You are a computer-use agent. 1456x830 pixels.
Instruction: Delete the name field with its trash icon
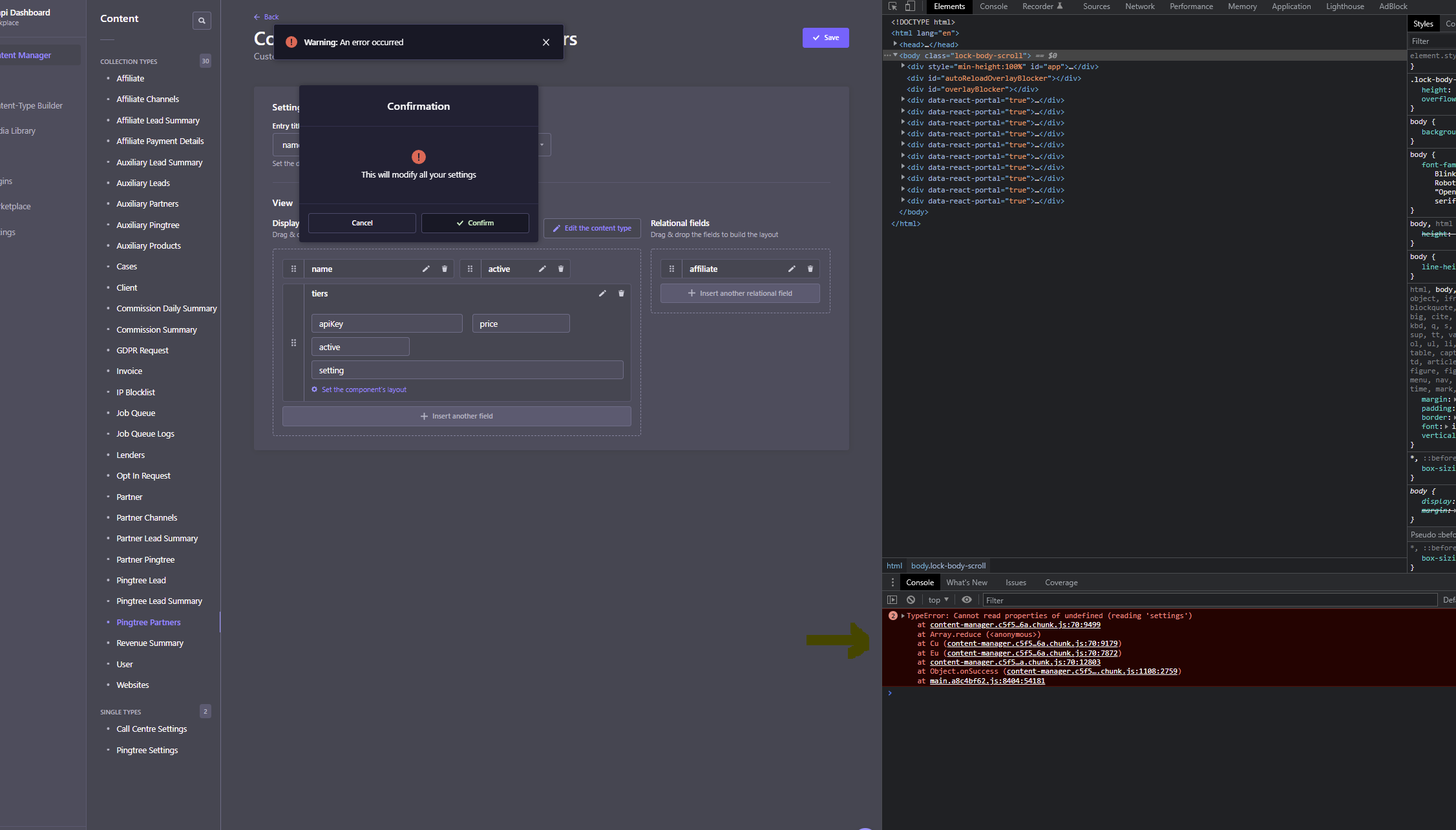click(x=445, y=269)
